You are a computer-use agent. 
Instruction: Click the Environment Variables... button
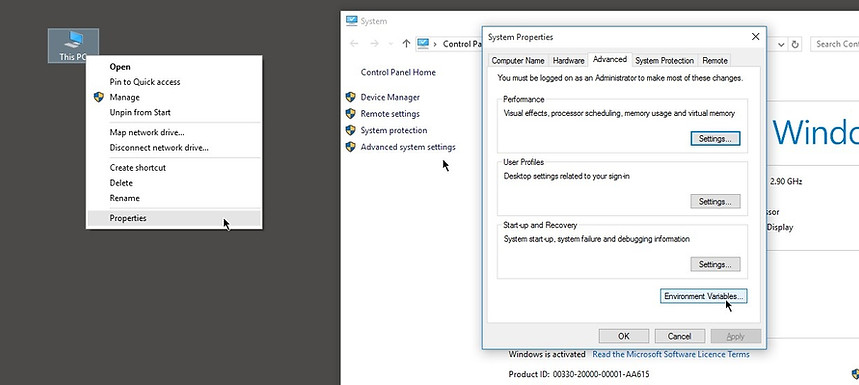pyautogui.click(x=703, y=296)
